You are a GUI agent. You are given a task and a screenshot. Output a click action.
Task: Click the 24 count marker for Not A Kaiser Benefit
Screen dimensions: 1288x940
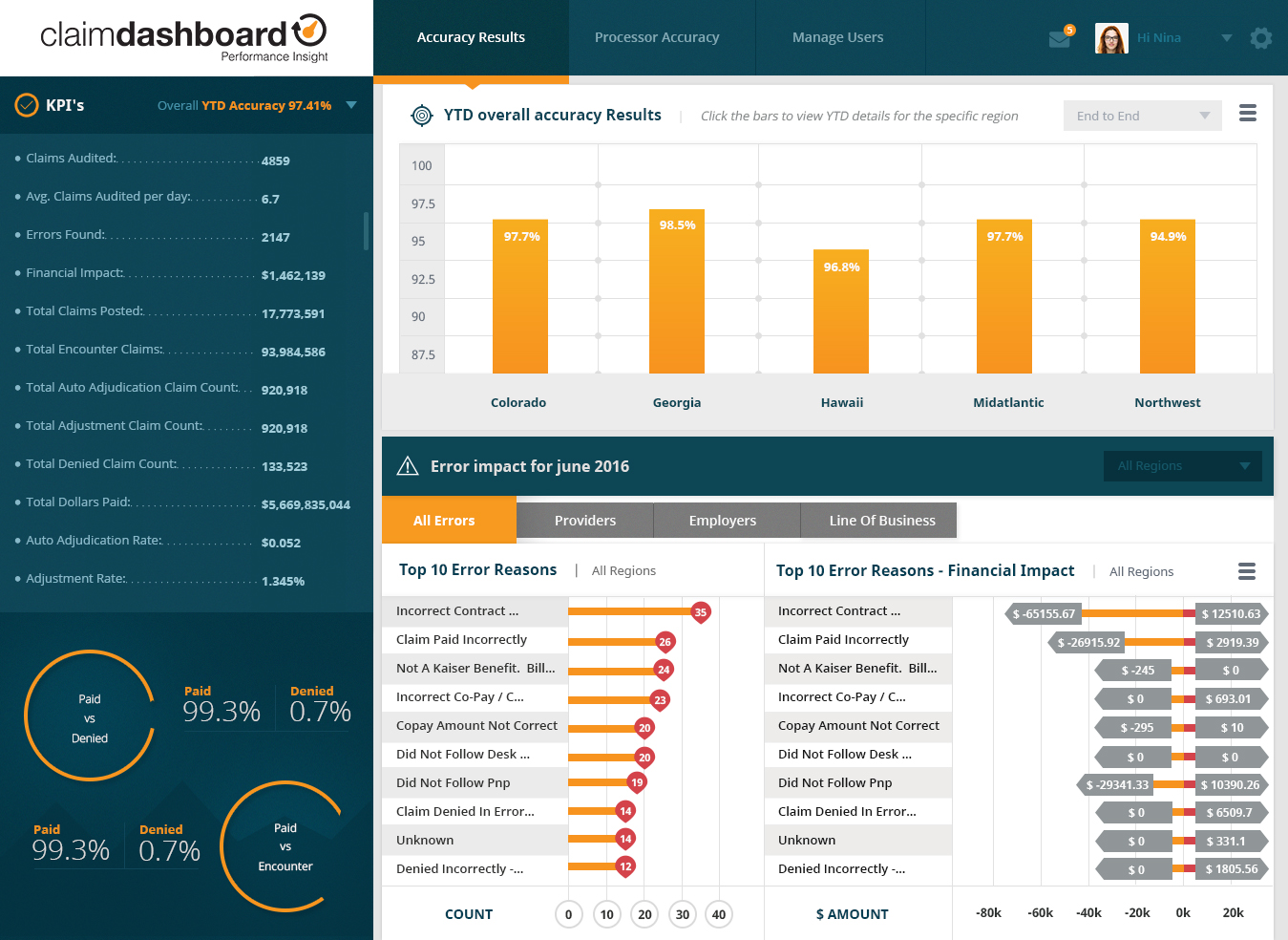tap(664, 670)
